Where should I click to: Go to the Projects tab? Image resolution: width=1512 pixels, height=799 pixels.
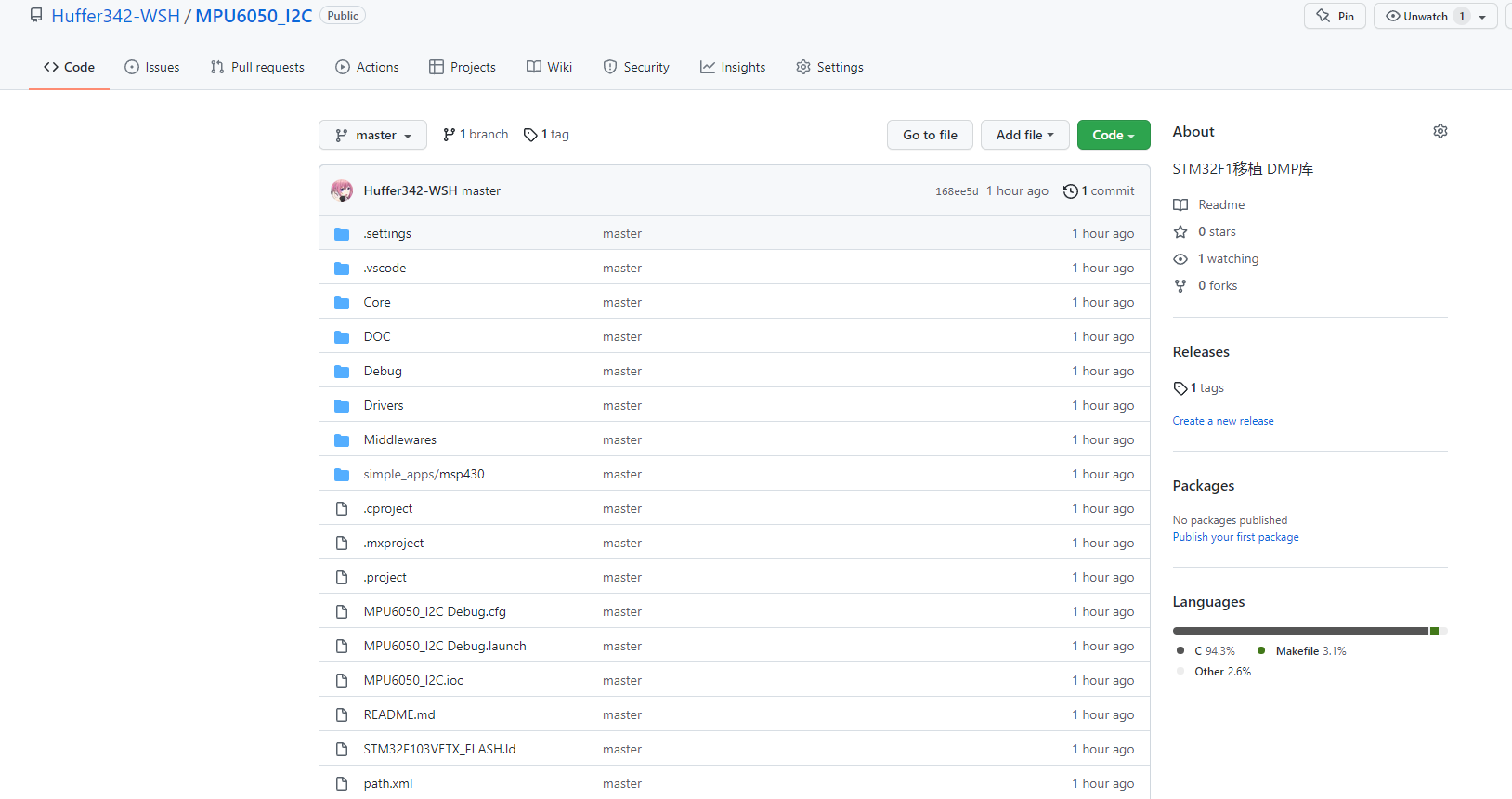point(463,67)
